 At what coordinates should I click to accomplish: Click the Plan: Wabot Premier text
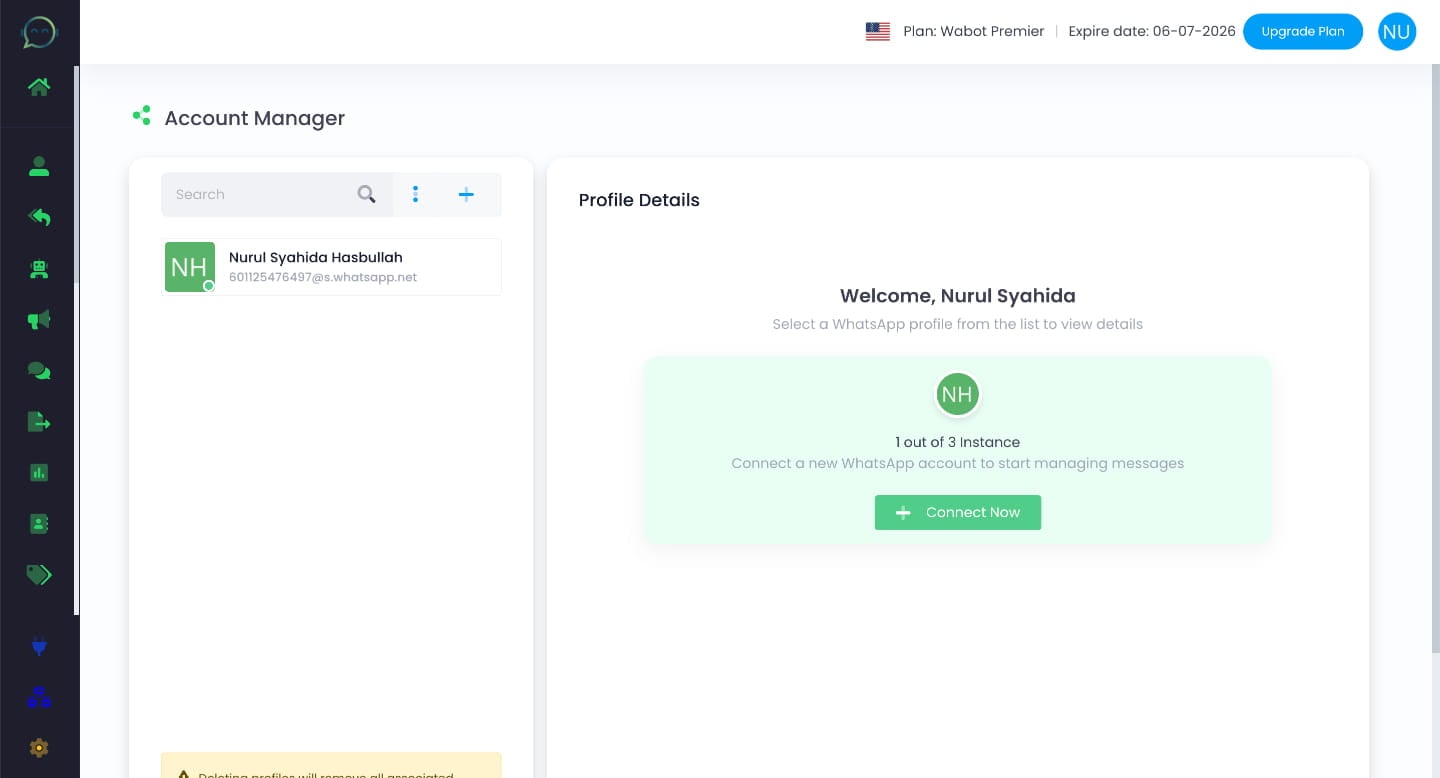click(x=974, y=32)
